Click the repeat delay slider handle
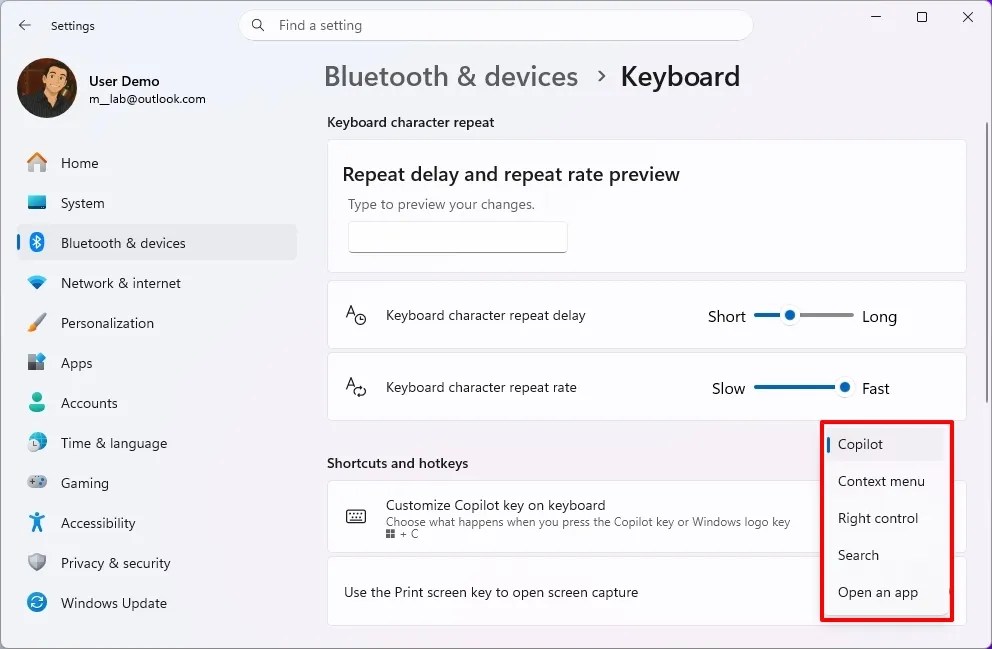The height and width of the screenshot is (649, 992). [790, 315]
